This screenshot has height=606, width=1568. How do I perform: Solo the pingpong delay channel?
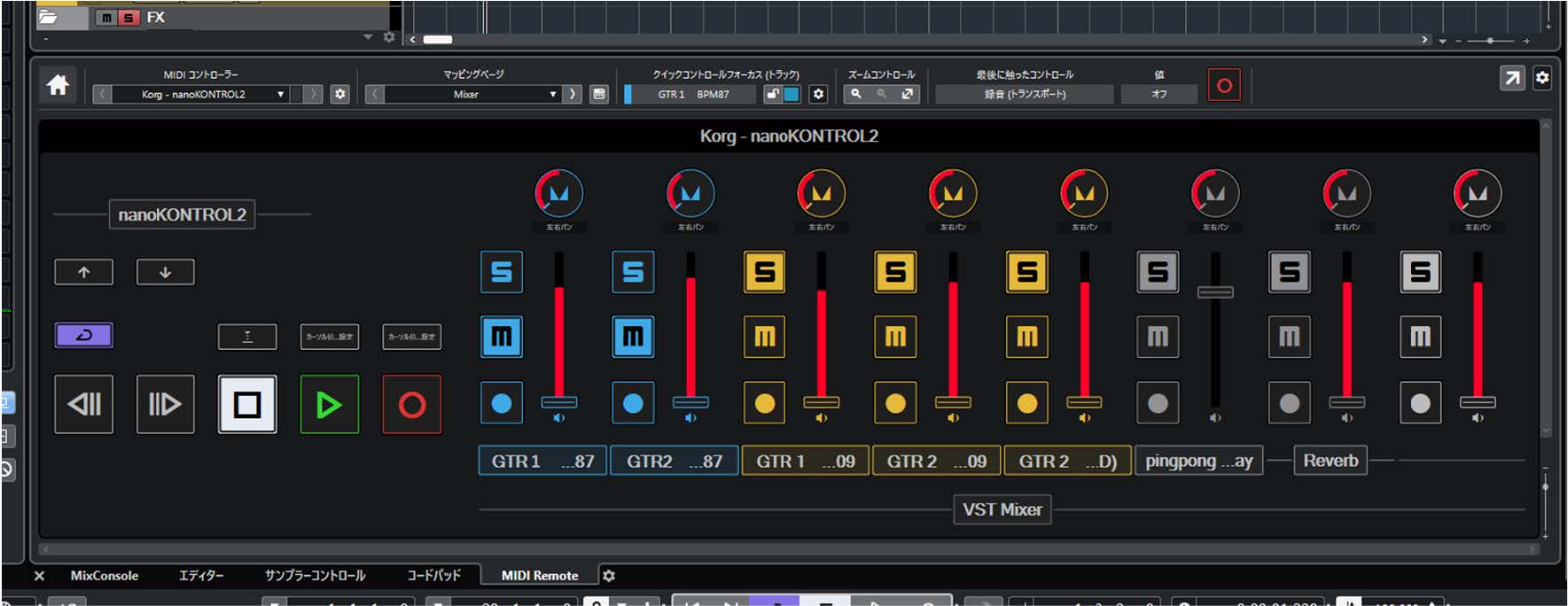1158,272
